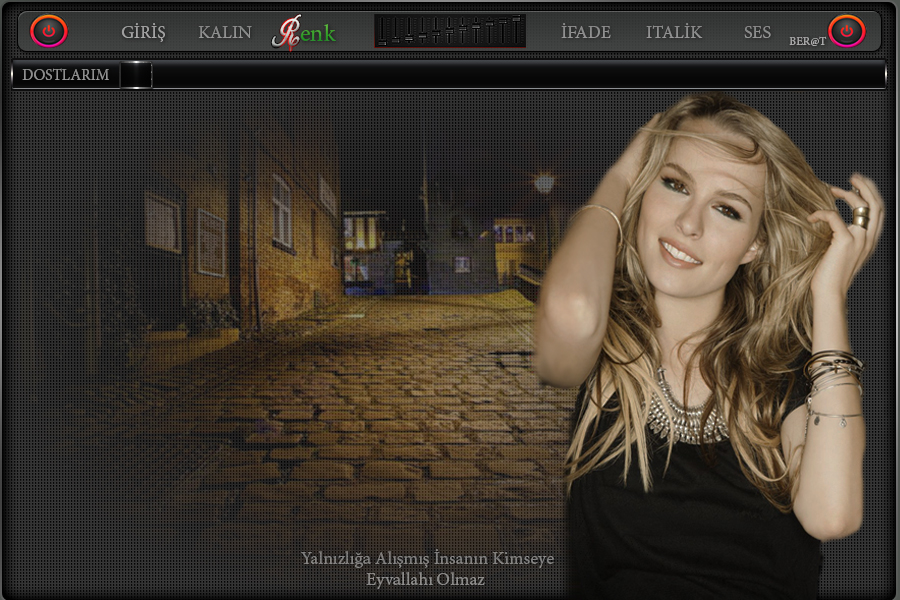This screenshot has width=900, height=600.
Task: Toggle SES sound option
Action: click(x=757, y=32)
